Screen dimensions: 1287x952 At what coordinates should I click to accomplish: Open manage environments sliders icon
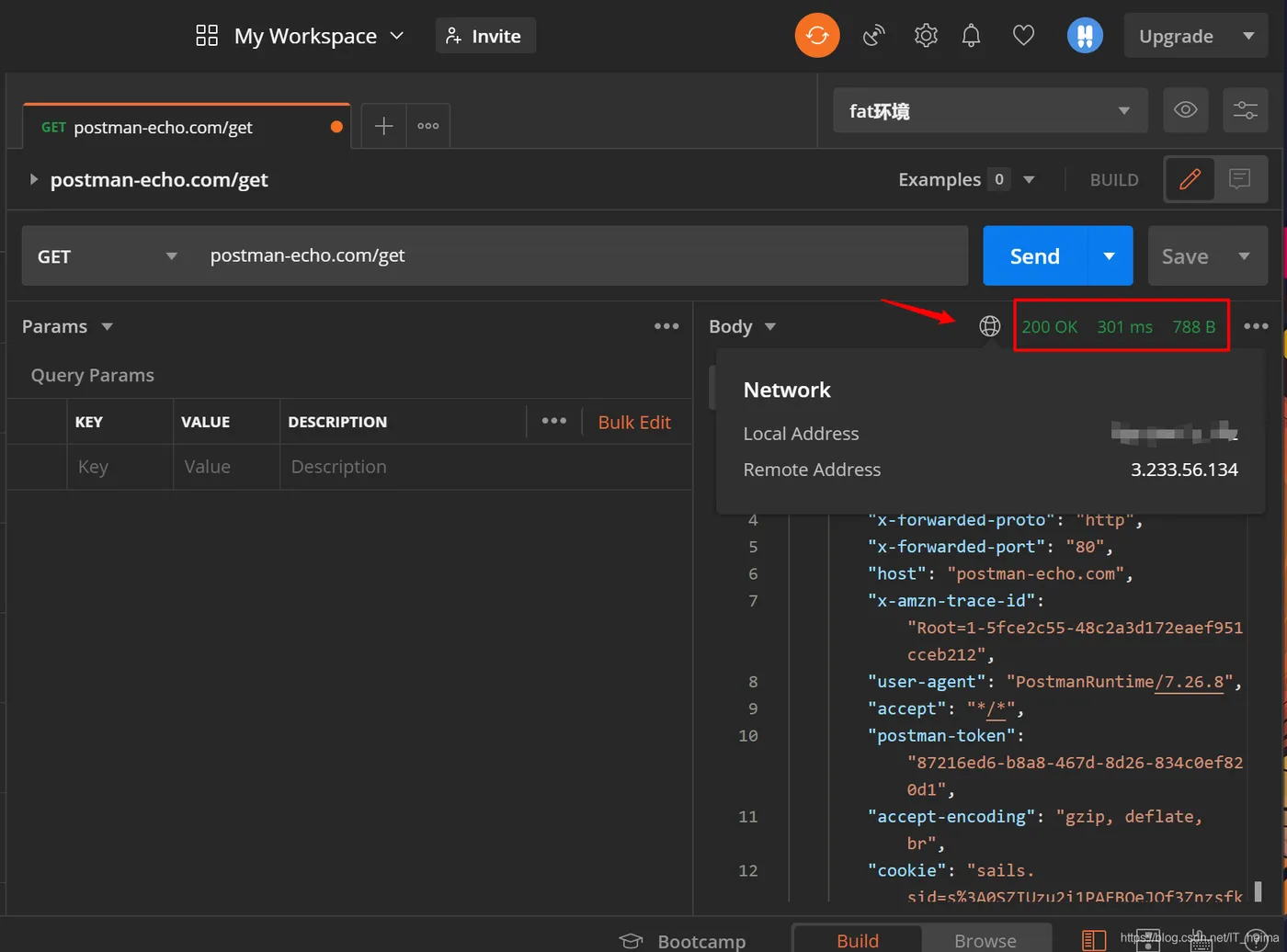[1245, 110]
